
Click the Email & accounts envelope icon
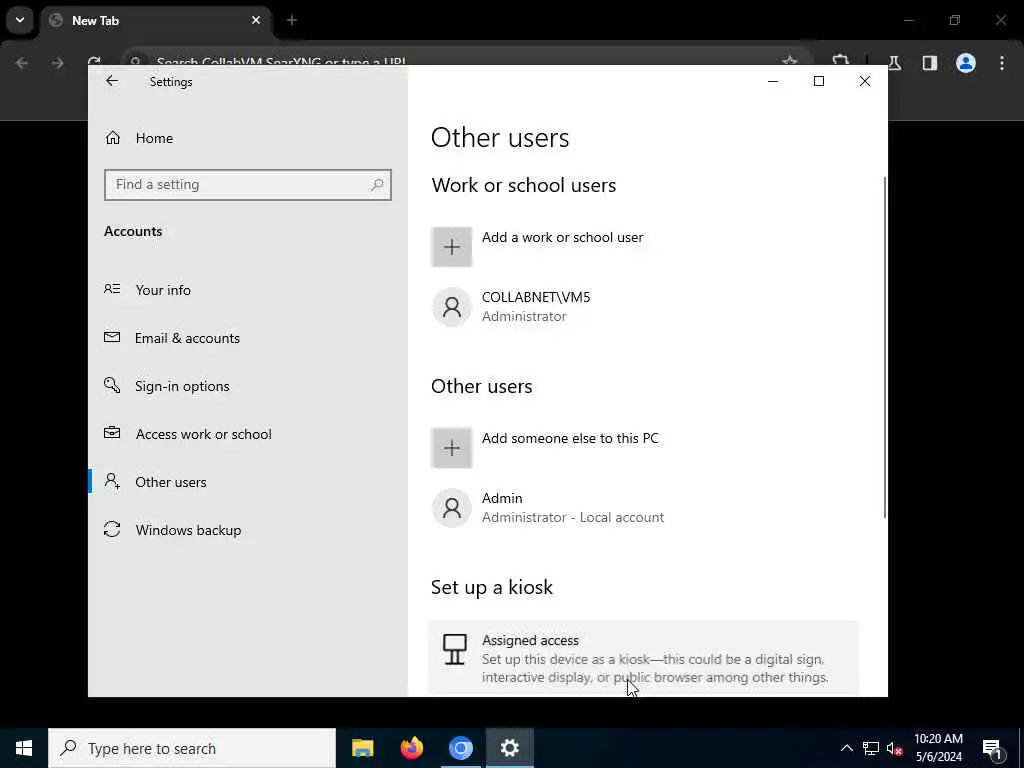pos(112,337)
